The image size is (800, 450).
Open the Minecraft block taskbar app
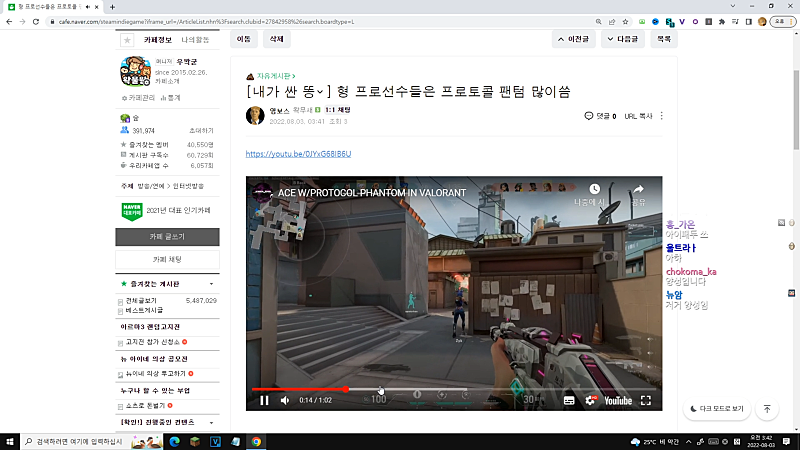pyautogui.click(x=195, y=441)
